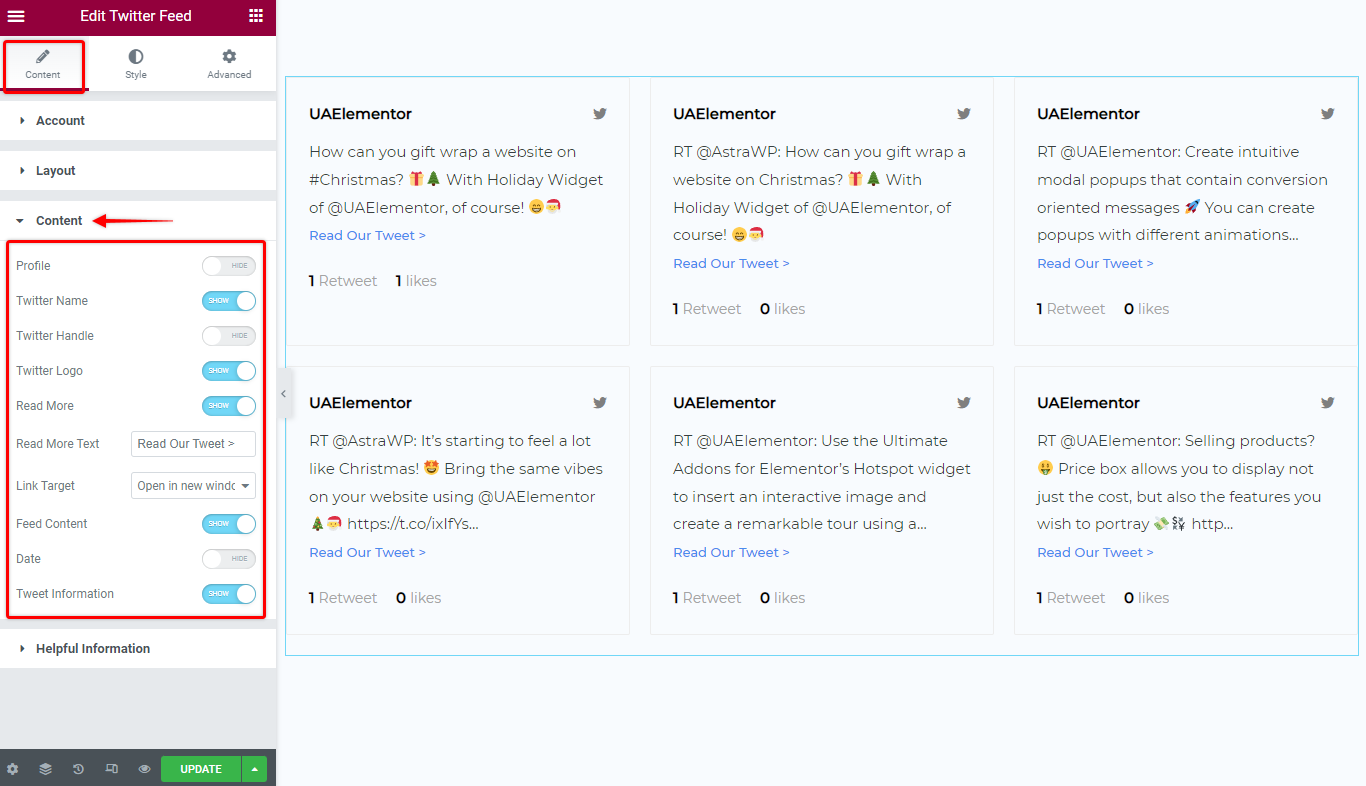Collapse the Content section
The height and width of the screenshot is (786, 1366).
click(138, 221)
